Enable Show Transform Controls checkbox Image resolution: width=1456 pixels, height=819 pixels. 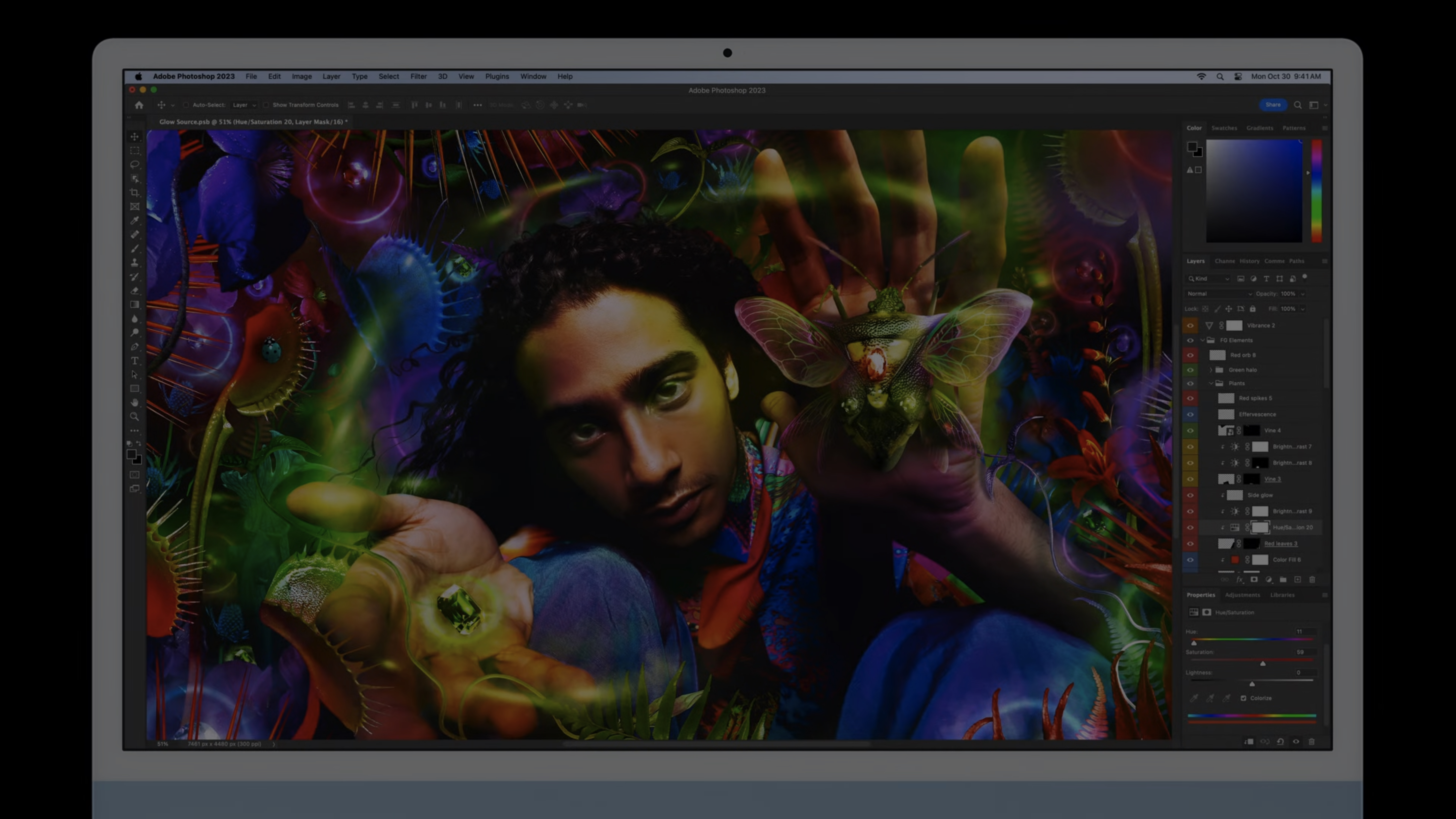pyautogui.click(x=266, y=105)
